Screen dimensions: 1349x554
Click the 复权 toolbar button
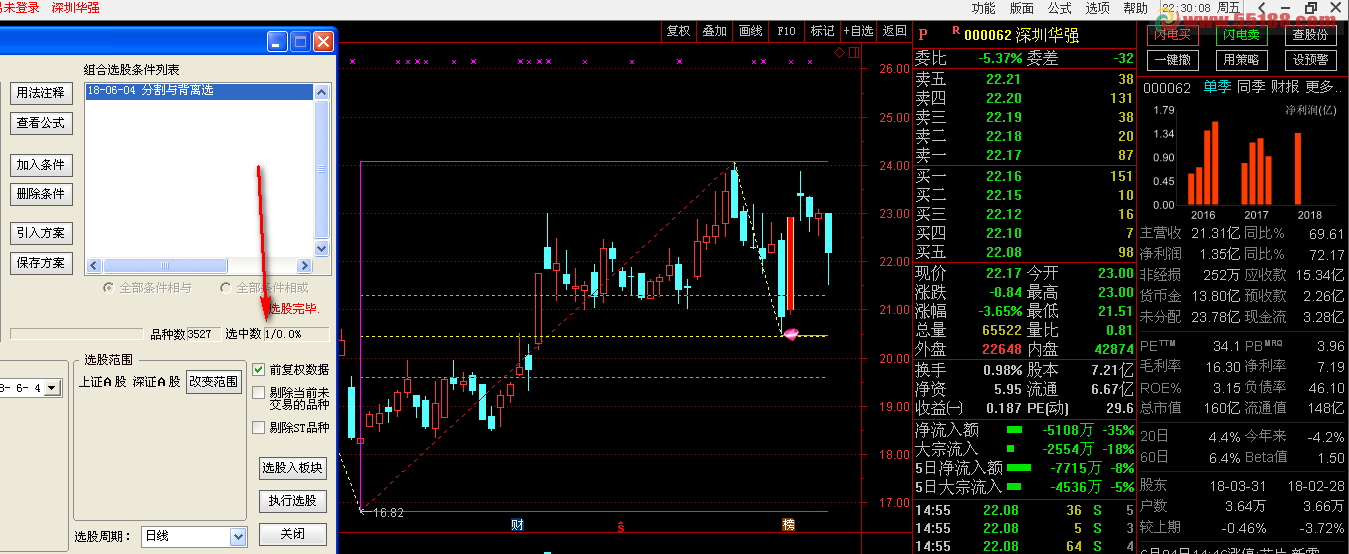tap(678, 31)
